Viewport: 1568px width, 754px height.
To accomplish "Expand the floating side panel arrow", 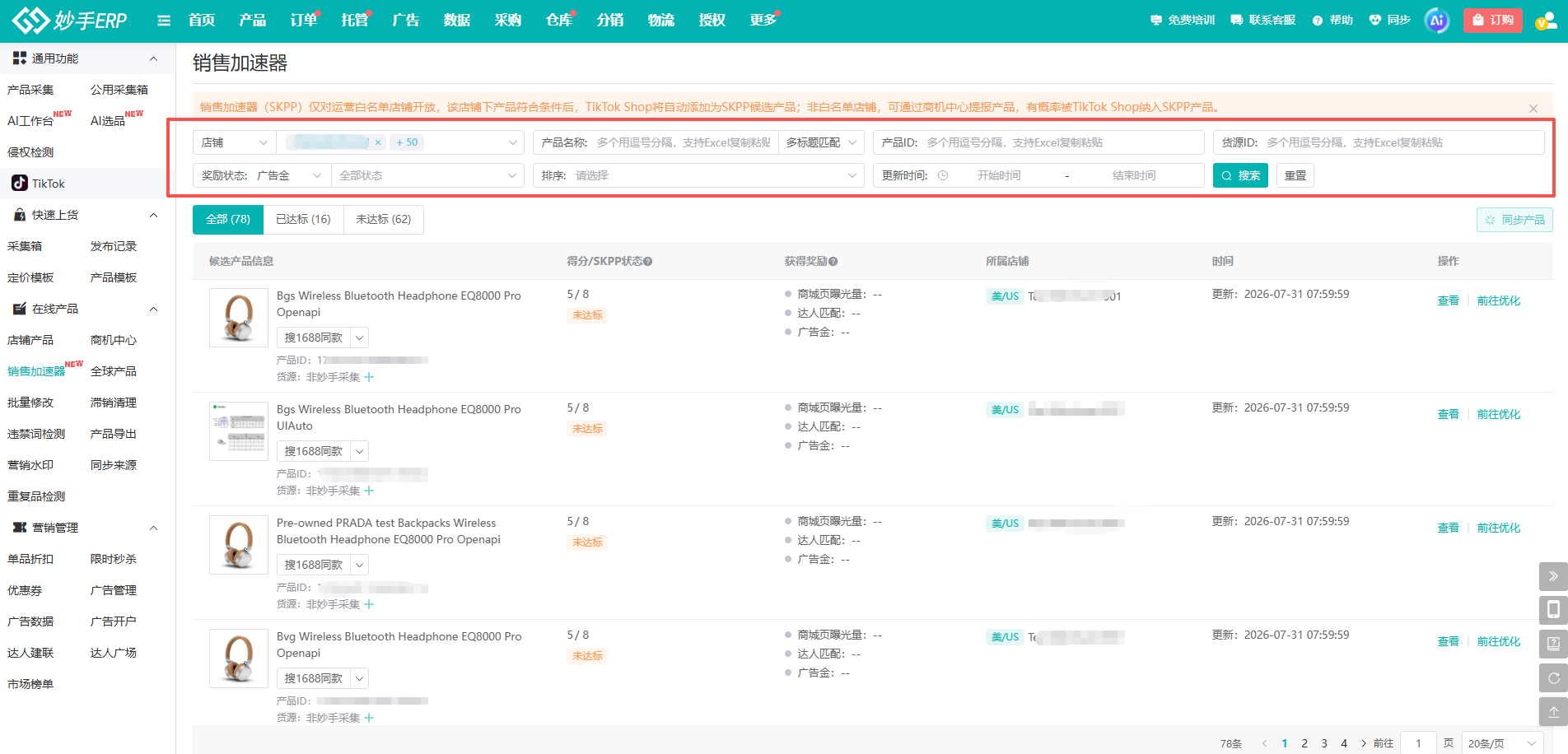I will click(x=1553, y=576).
